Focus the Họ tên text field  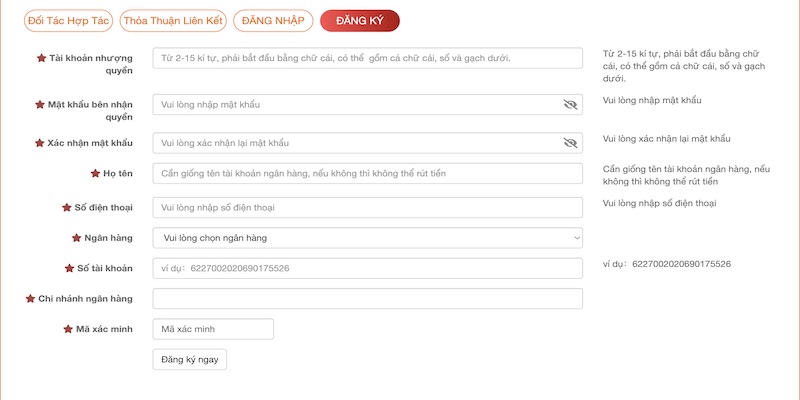tap(367, 174)
